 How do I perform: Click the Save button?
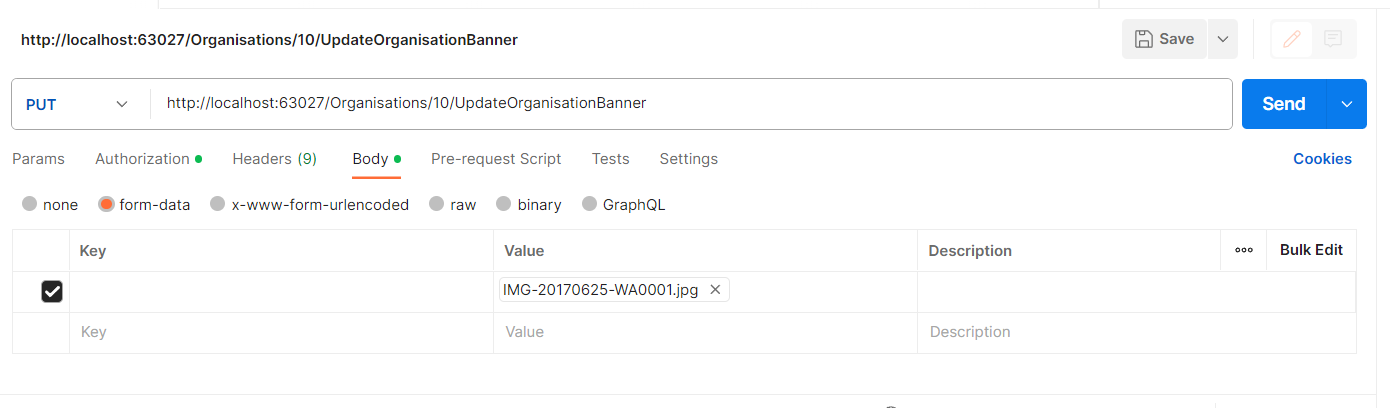(1165, 39)
